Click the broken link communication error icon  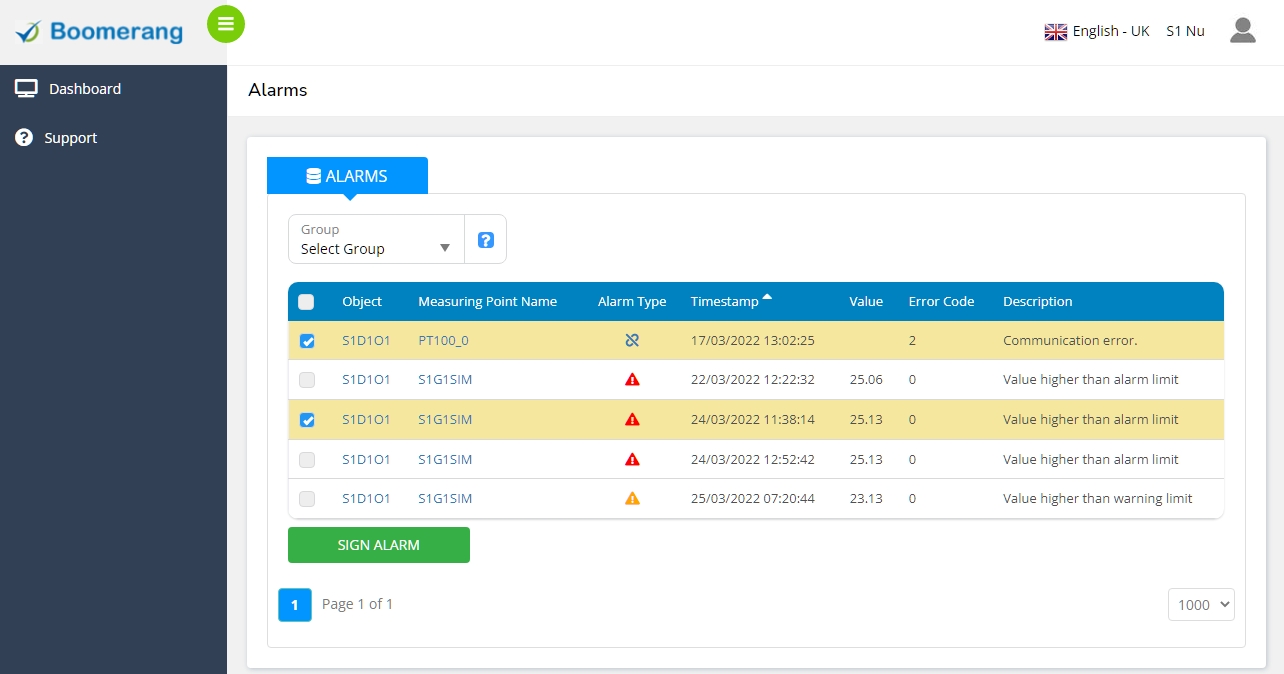pos(632,341)
